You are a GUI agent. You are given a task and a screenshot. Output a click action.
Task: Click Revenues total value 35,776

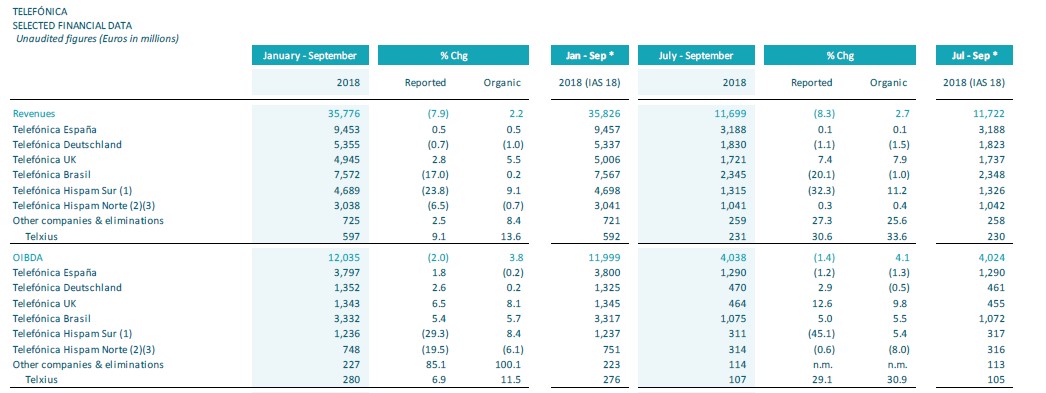coord(345,114)
